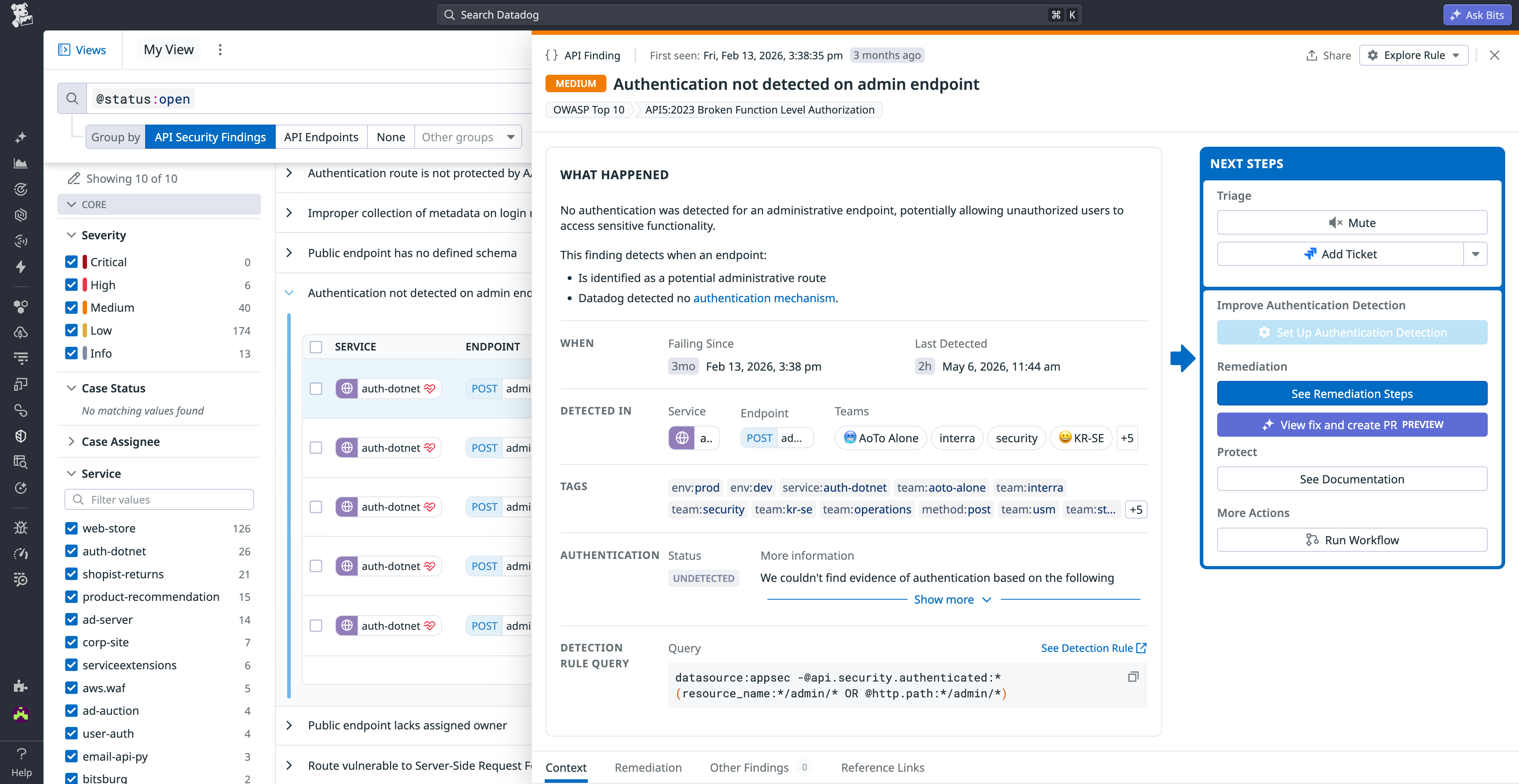Expand Public endpoint has no defined schema
This screenshot has height=784, width=1519.
pyautogui.click(x=289, y=253)
